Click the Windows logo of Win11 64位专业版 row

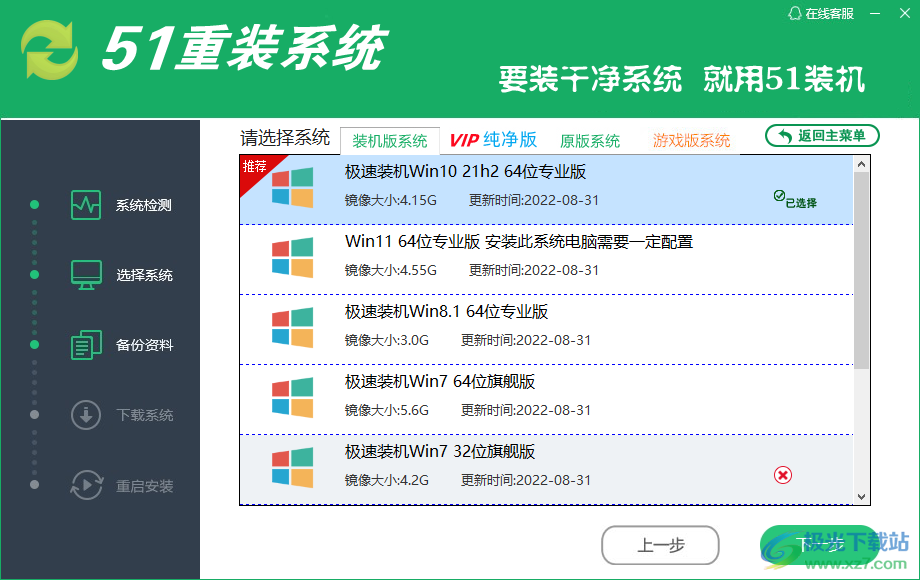[292, 257]
